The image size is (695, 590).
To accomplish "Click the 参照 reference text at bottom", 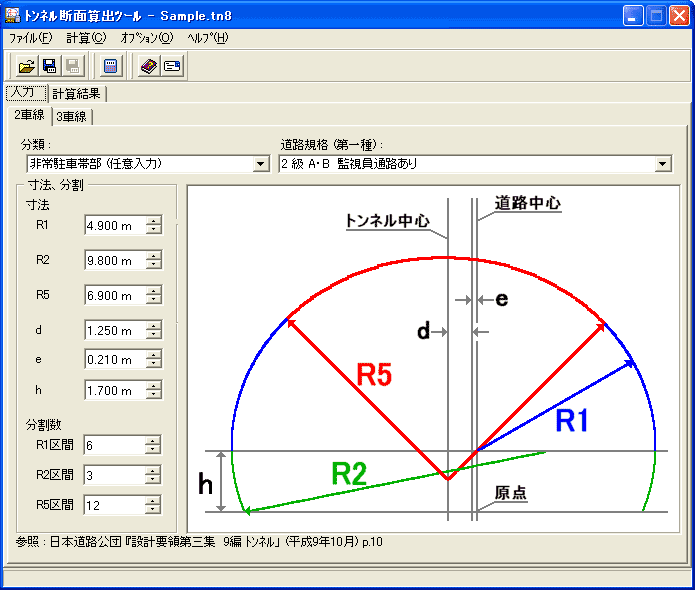I will pyautogui.click(x=199, y=542).
